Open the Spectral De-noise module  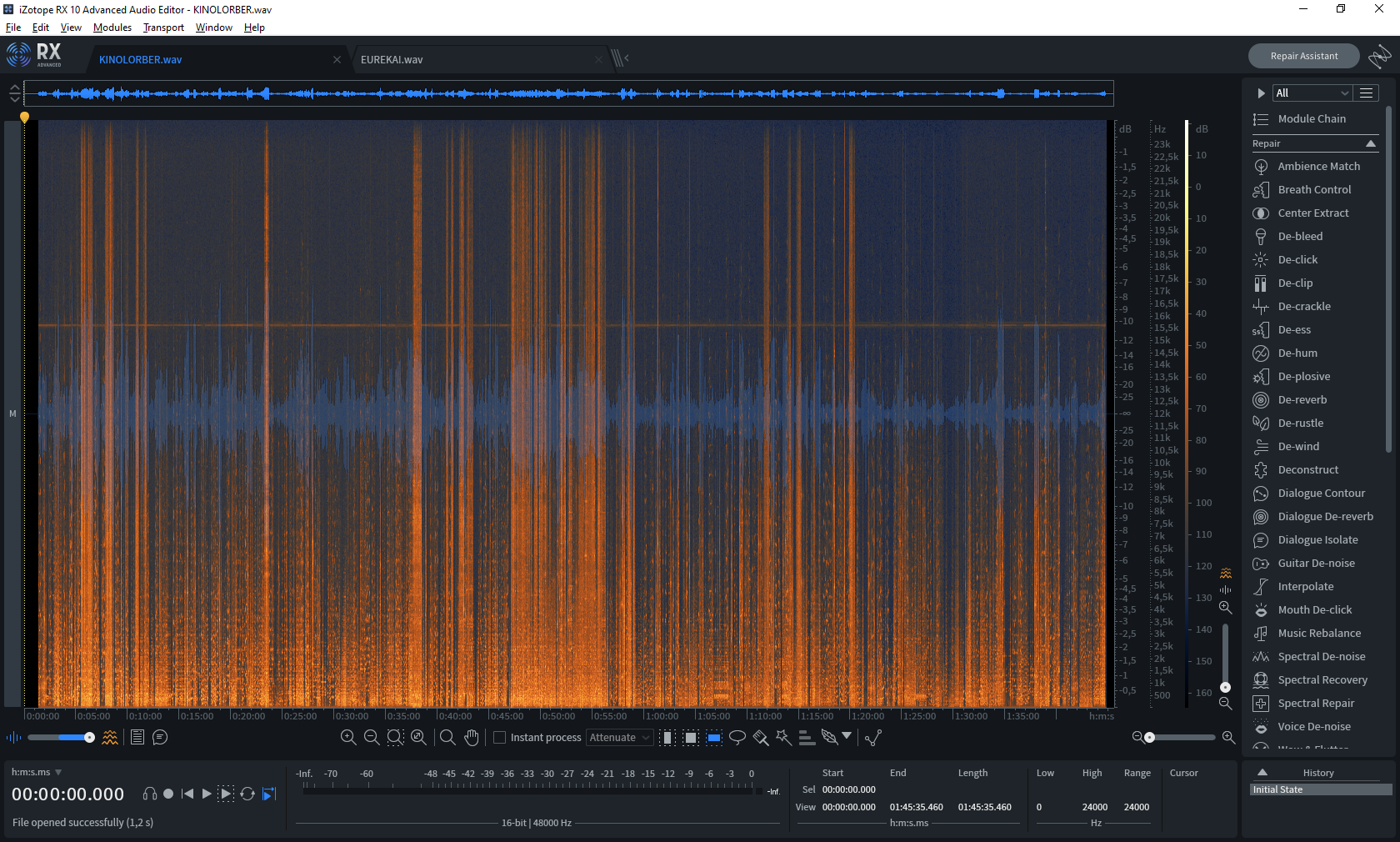click(x=1321, y=657)
